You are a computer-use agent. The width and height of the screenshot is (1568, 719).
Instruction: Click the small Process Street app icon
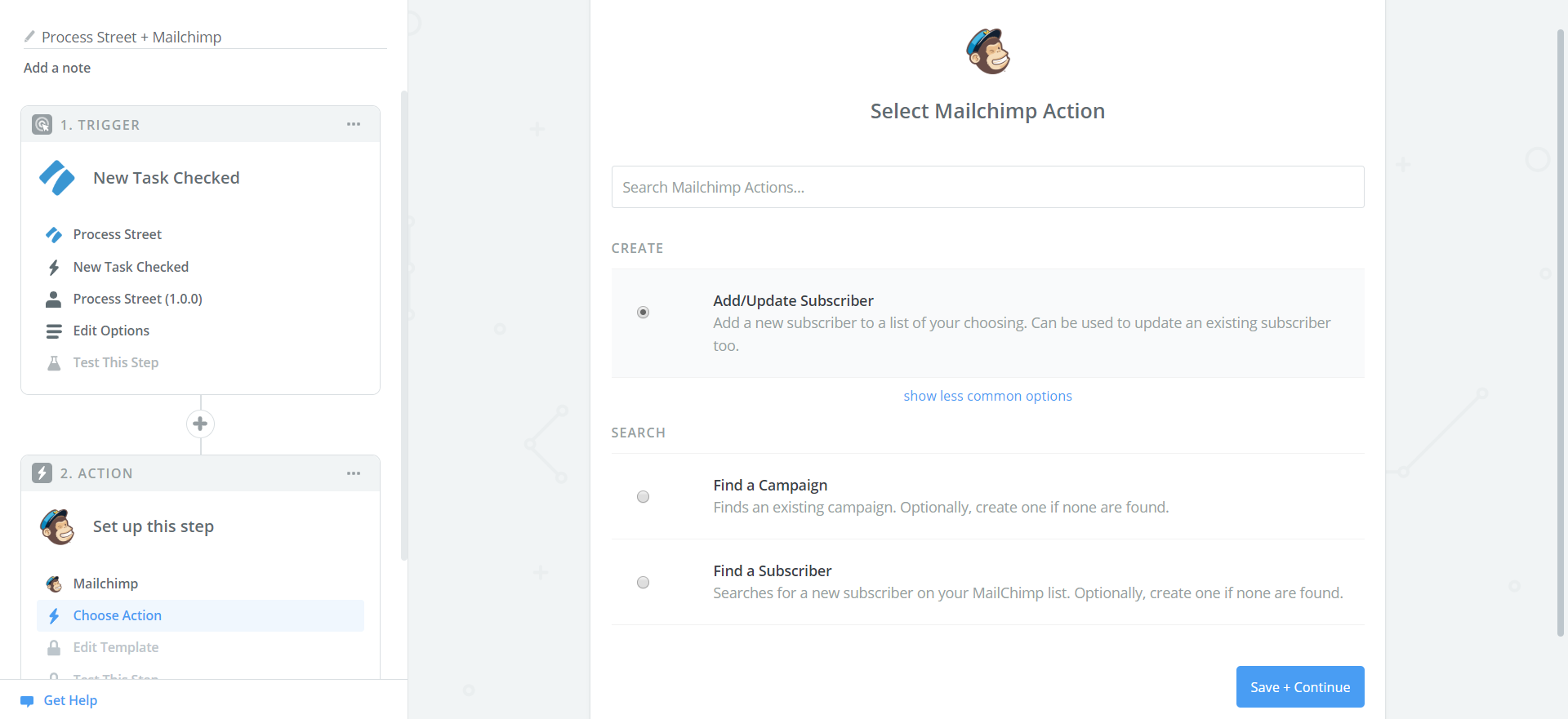click(54, 235)
